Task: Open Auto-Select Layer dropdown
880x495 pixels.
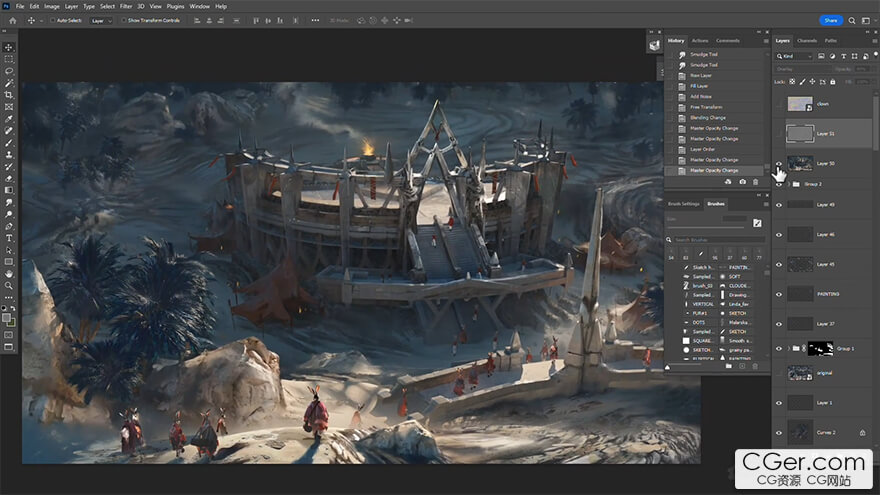Action: coord(102,20)
